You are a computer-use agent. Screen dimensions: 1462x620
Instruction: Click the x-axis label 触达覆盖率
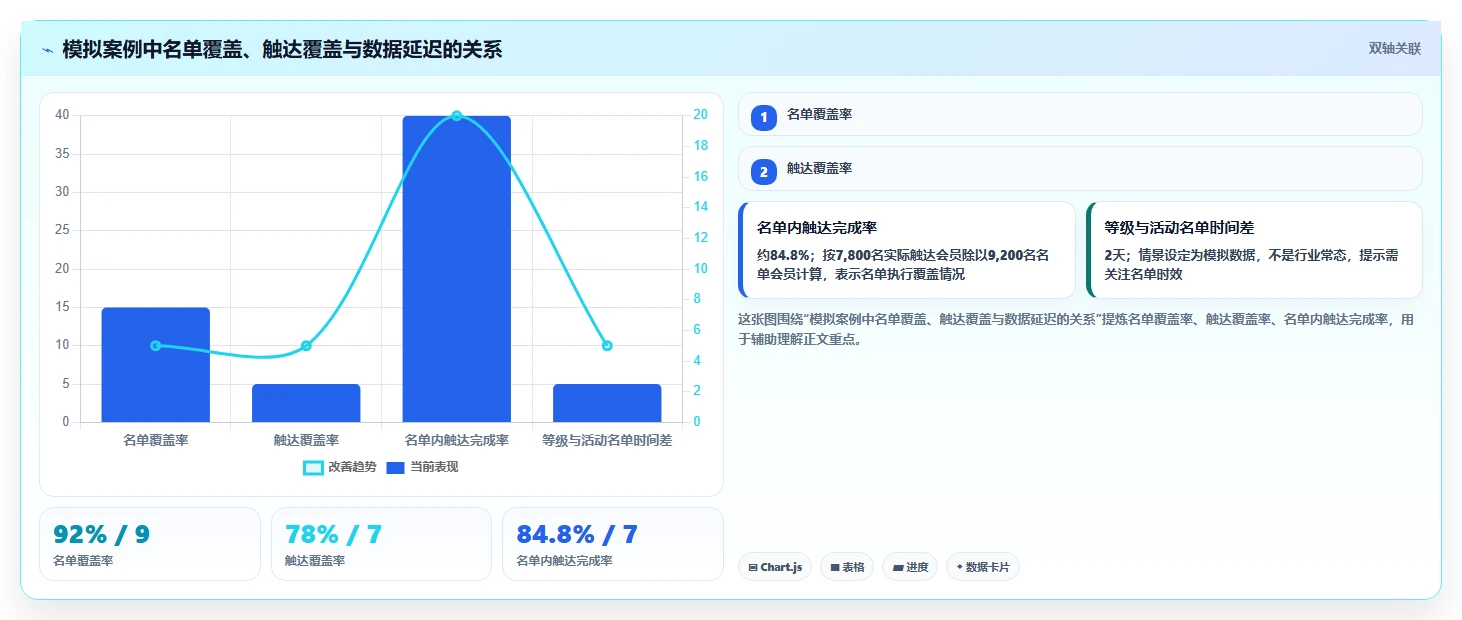[306, 440]
